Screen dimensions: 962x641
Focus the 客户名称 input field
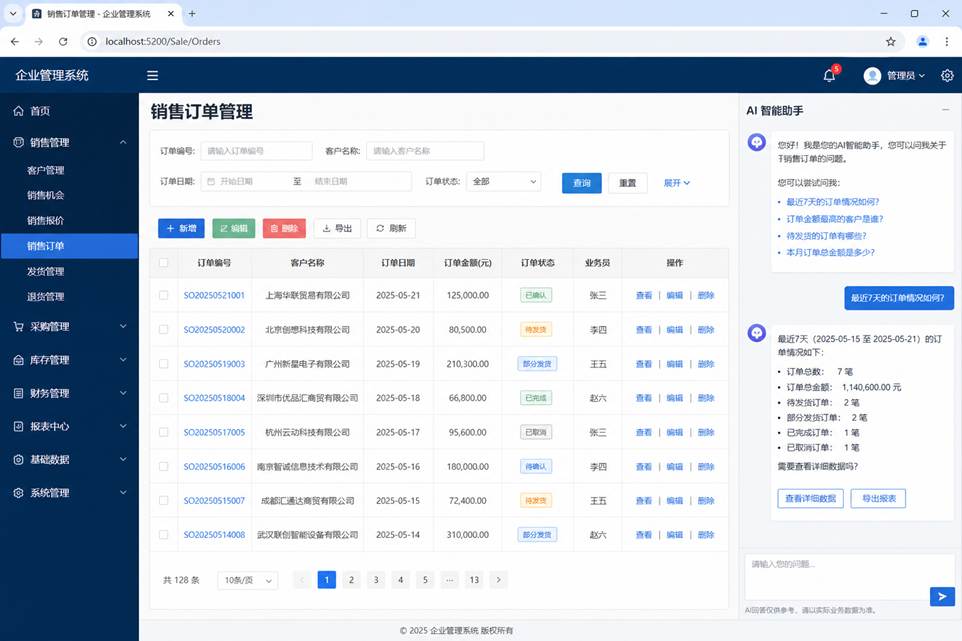(x=425, y=151)
